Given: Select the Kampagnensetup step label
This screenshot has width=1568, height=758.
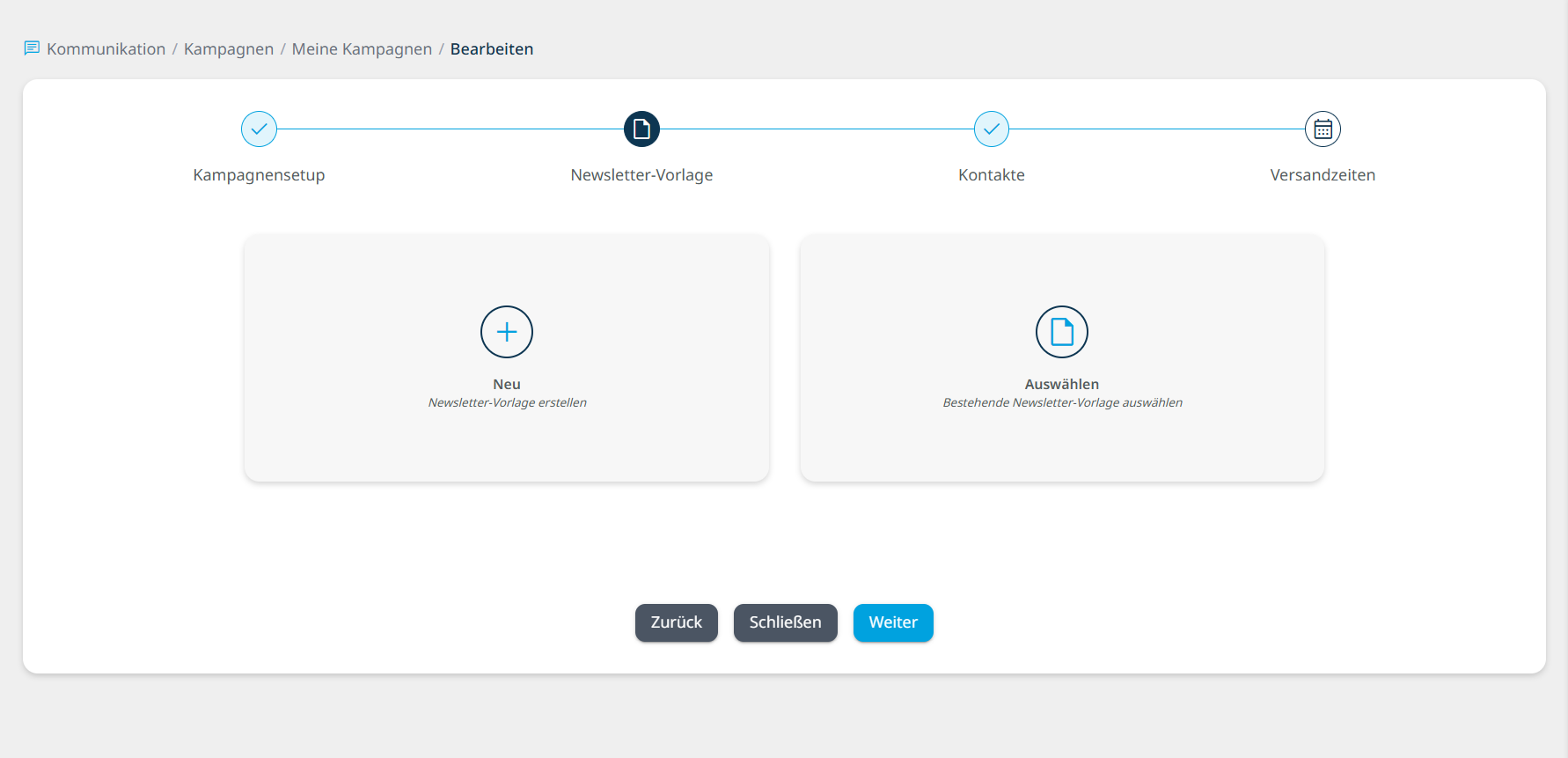Looking at the screenshot, I should tap(259, 175).
